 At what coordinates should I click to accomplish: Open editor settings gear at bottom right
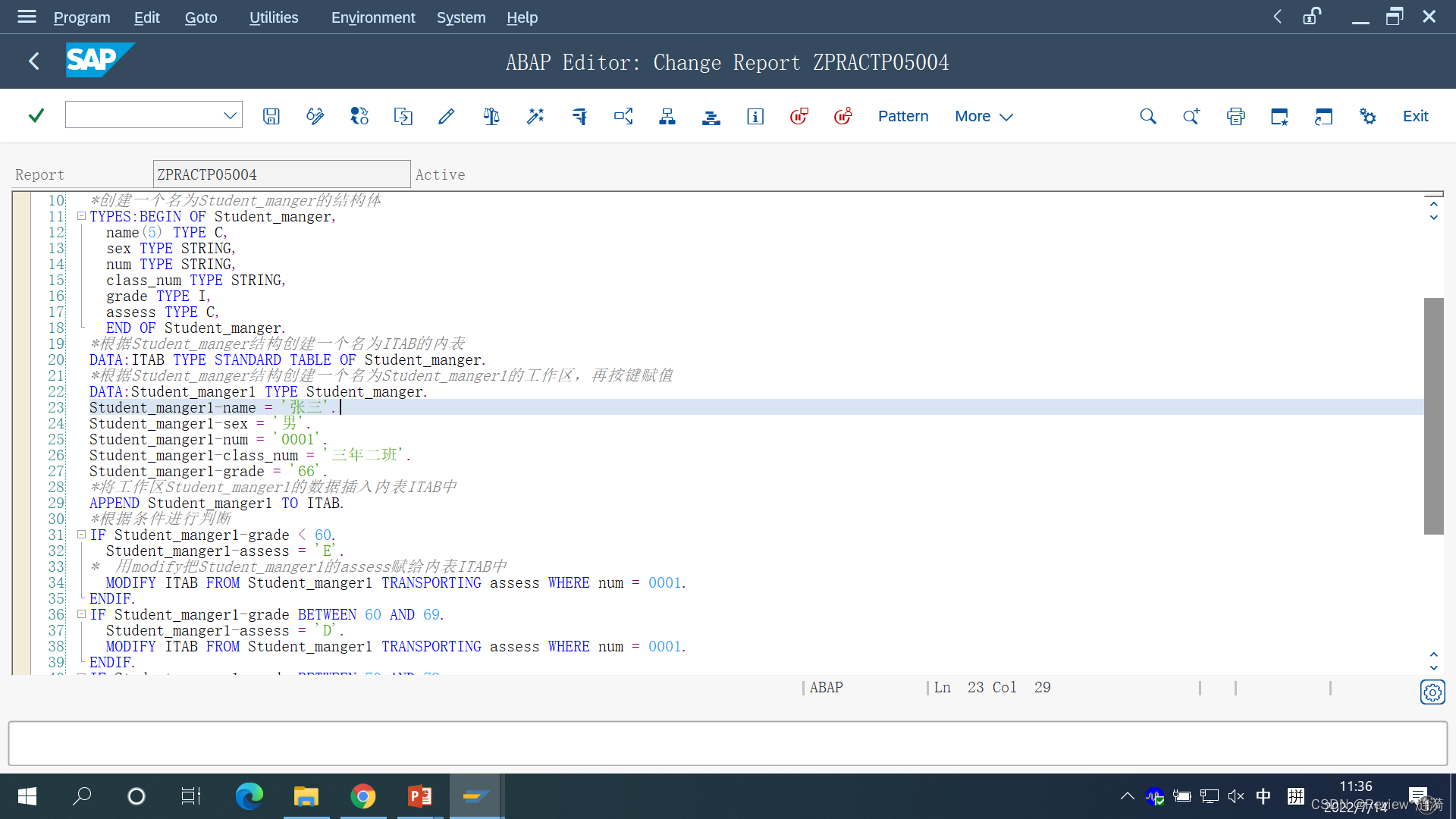coord(1432,692)
